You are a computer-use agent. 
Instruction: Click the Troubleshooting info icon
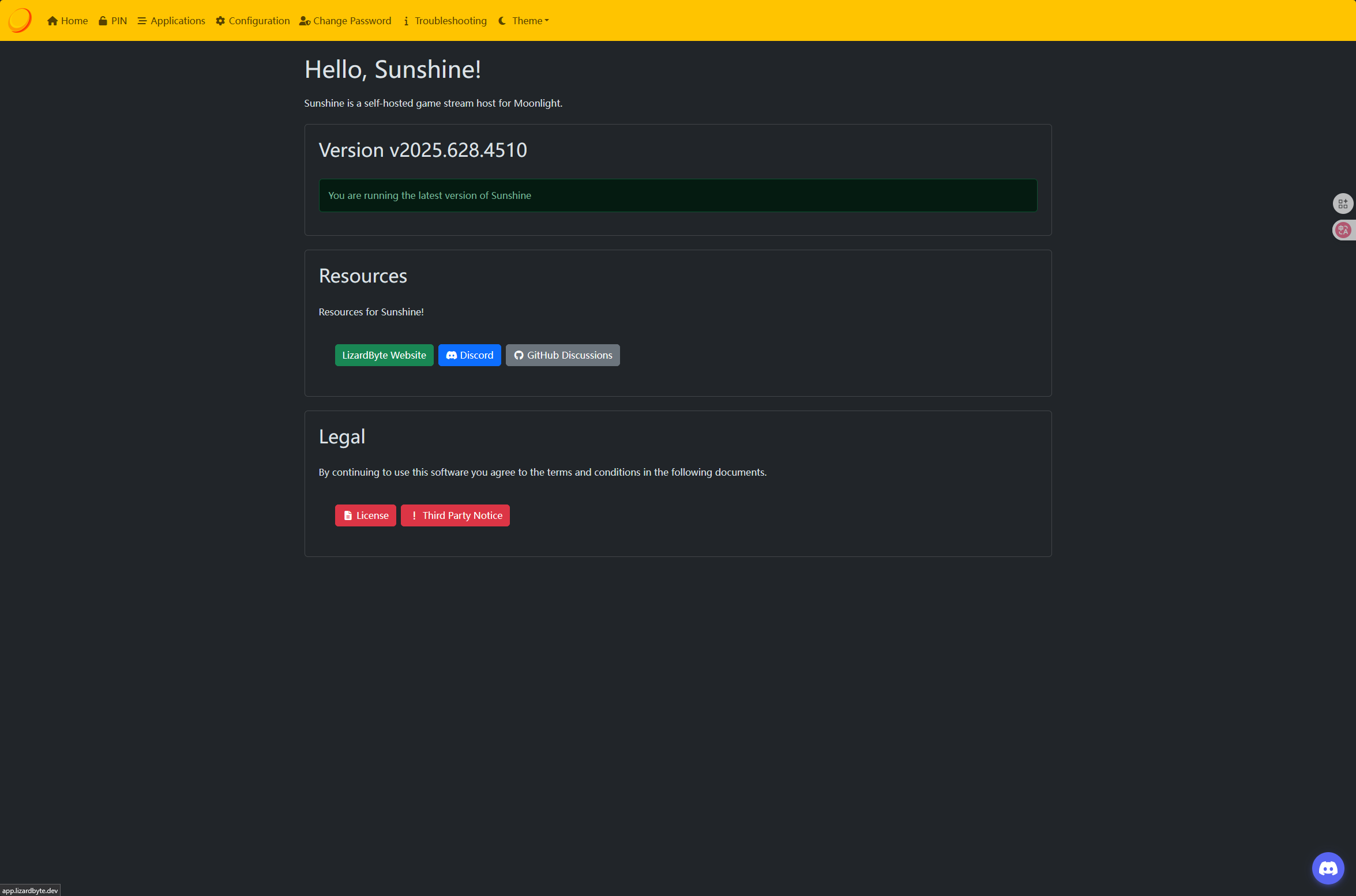click(x=406, y=21)
